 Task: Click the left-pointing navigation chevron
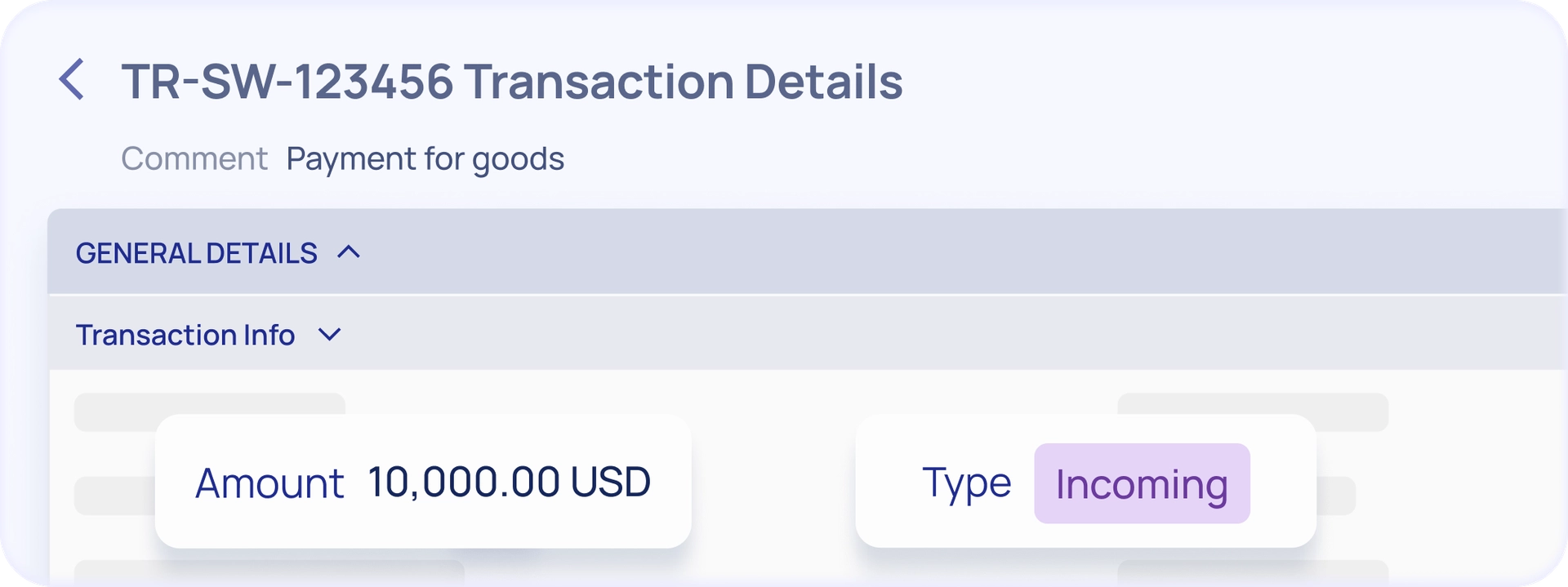72,79
